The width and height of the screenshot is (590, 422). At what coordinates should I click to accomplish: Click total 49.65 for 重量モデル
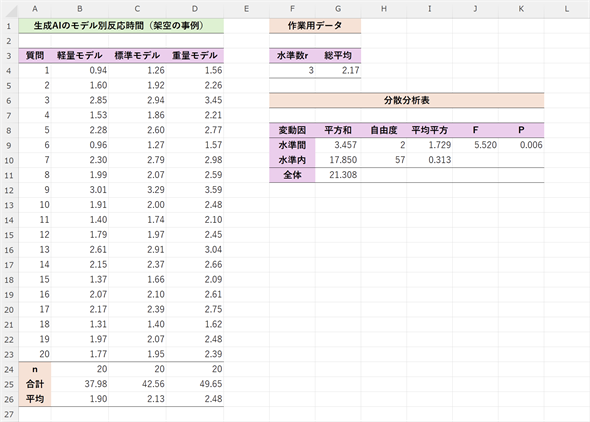(x=195, y=384)
